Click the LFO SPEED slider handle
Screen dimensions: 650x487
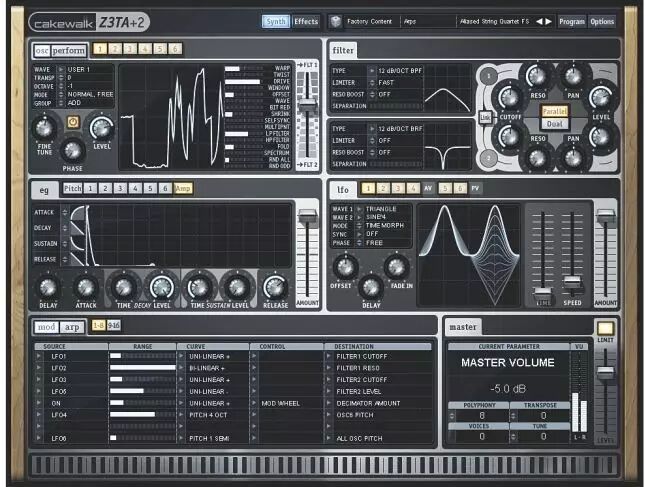tap(572, 282)
